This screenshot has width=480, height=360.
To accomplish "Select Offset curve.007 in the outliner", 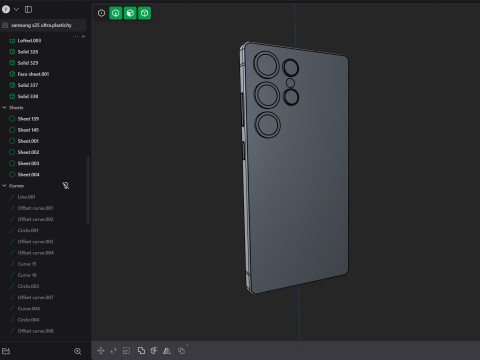I will [x=35, y=297].
